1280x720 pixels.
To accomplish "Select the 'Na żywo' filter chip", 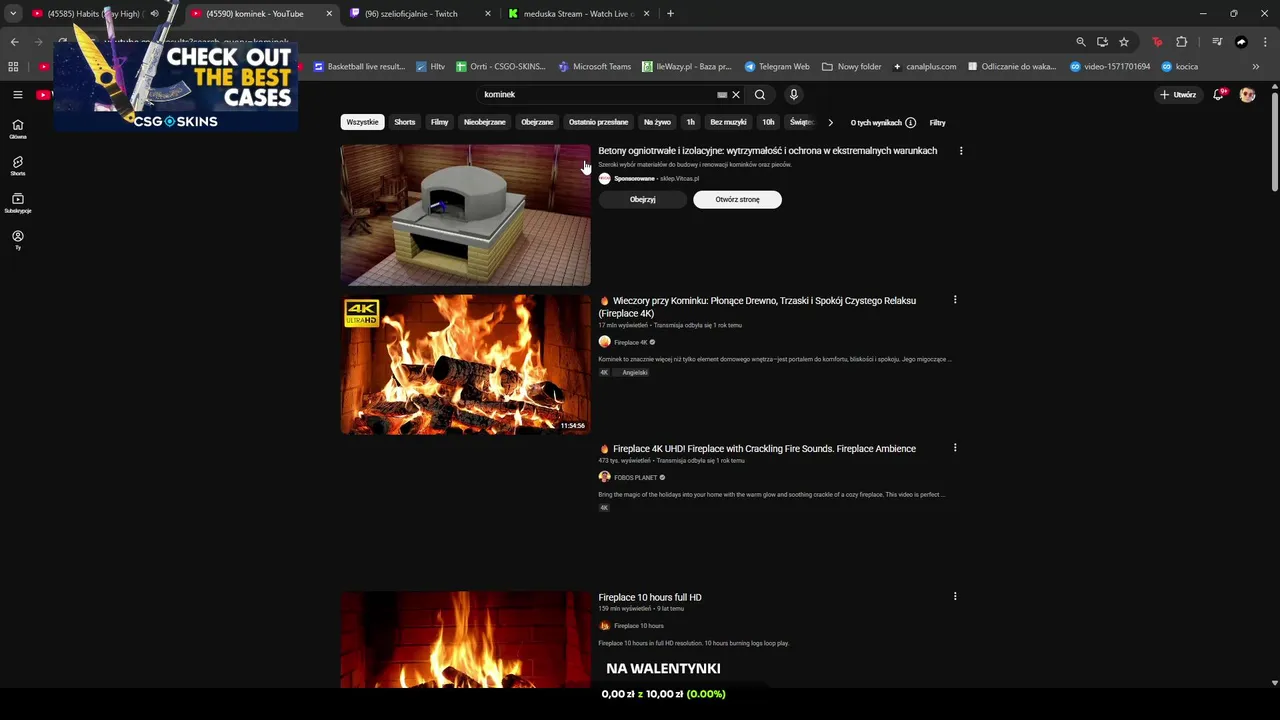I will coord(657,122).
